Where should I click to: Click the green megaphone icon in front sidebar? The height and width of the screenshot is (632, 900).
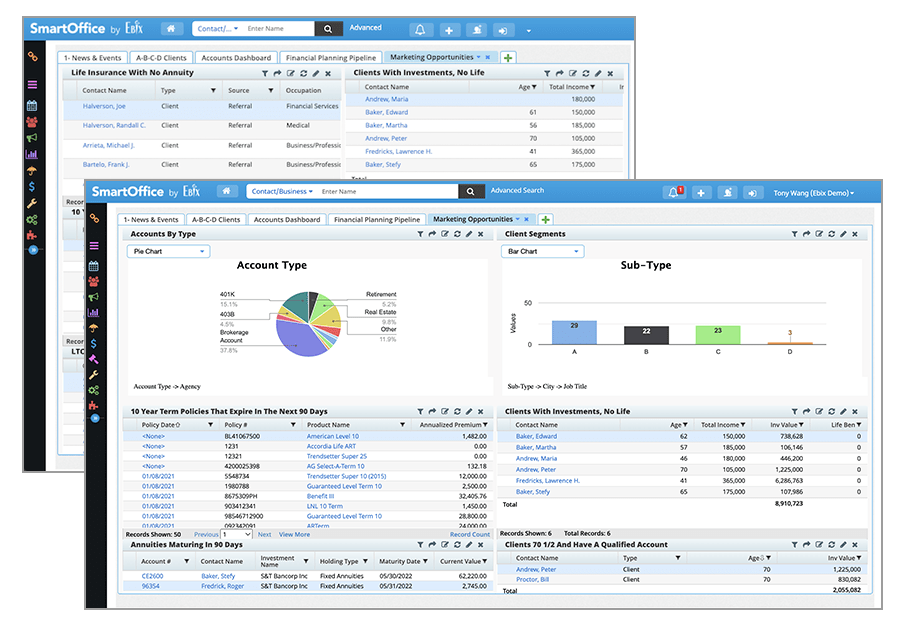(x=94, y=297)
